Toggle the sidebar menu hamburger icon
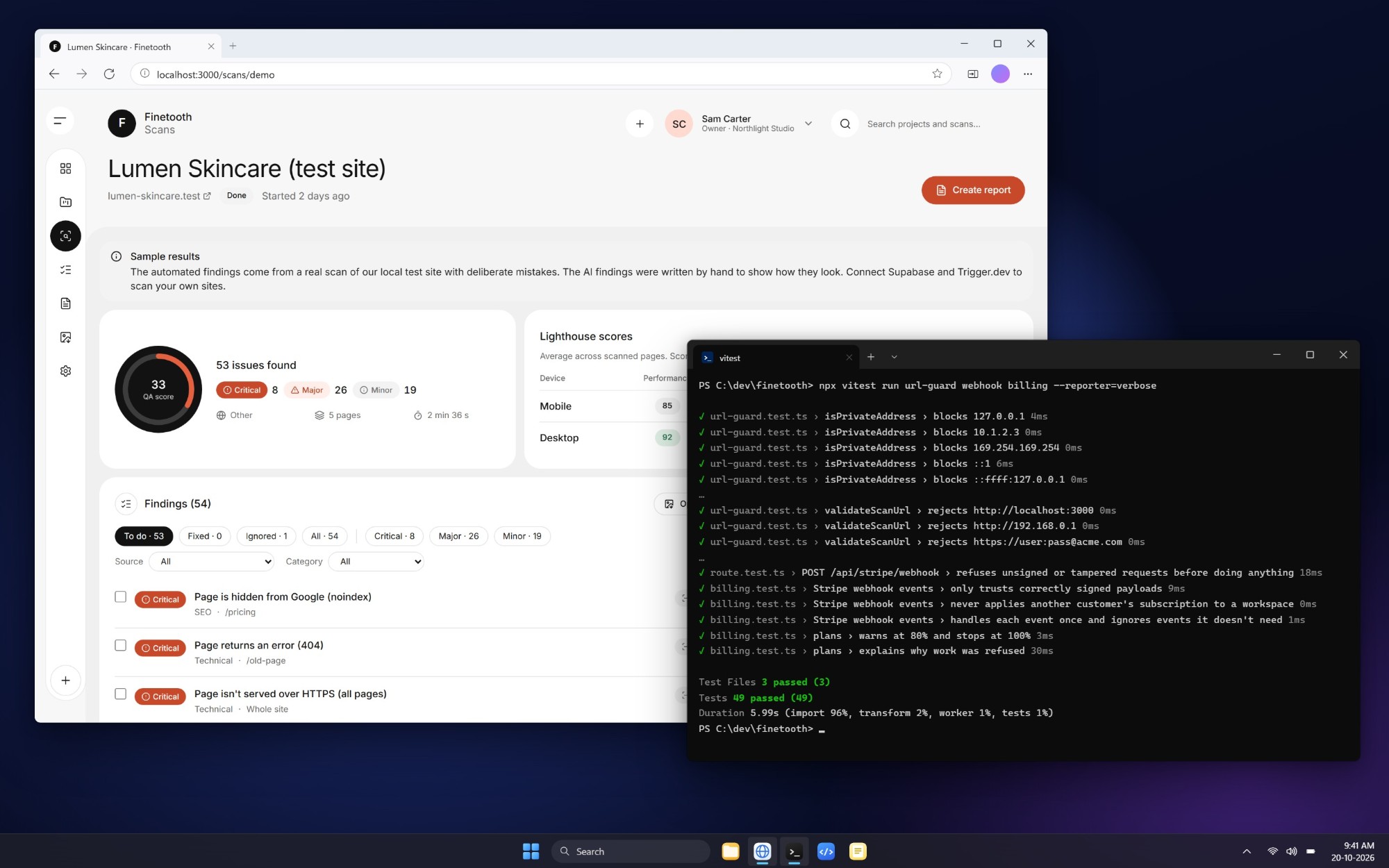The height and width of the screenshot is (868, 1389). pos(60,121)
